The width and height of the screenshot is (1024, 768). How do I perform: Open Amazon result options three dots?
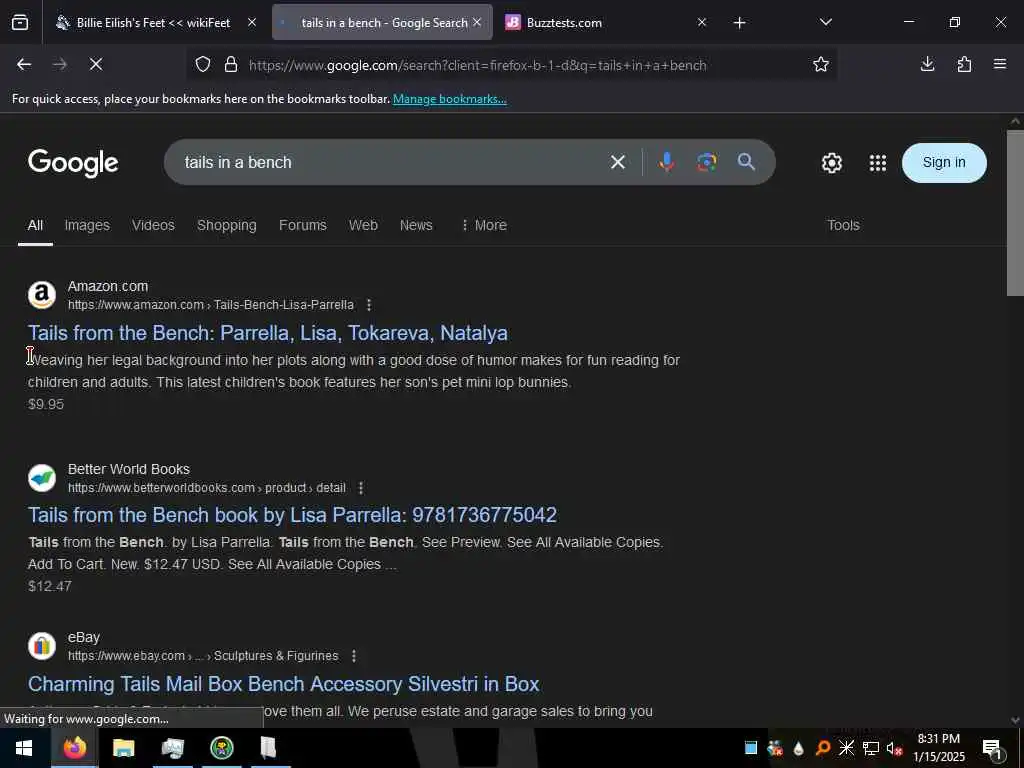click(369, 305)
